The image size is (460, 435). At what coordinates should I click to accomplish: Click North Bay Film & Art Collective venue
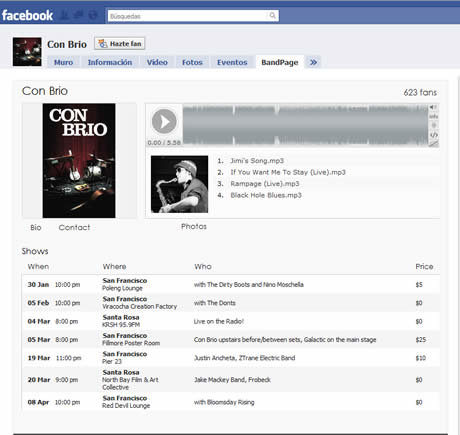click(130, 384)
